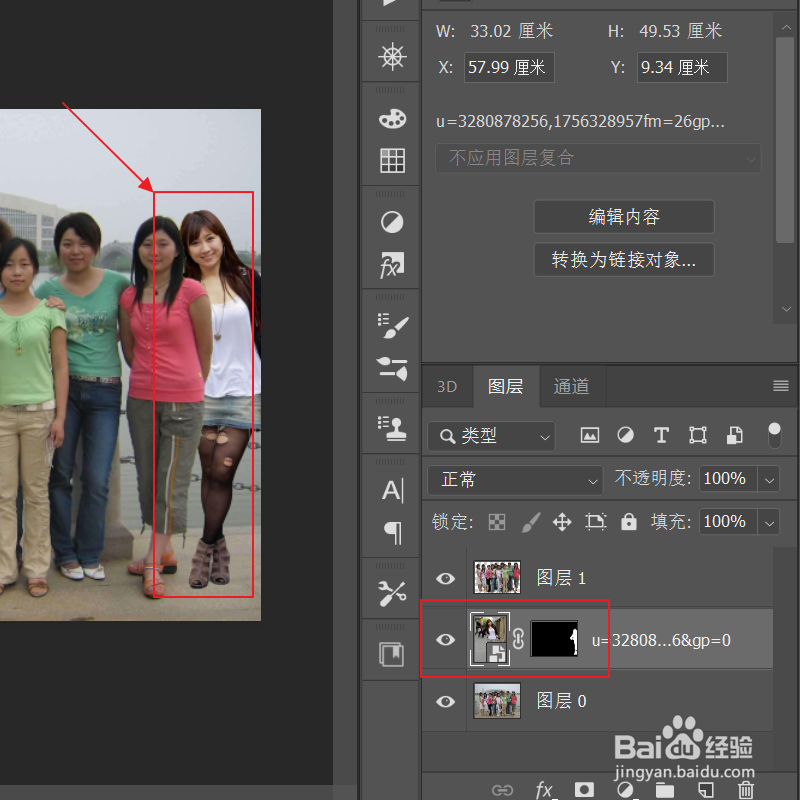Switch to the 3D tab

(447, 386)
